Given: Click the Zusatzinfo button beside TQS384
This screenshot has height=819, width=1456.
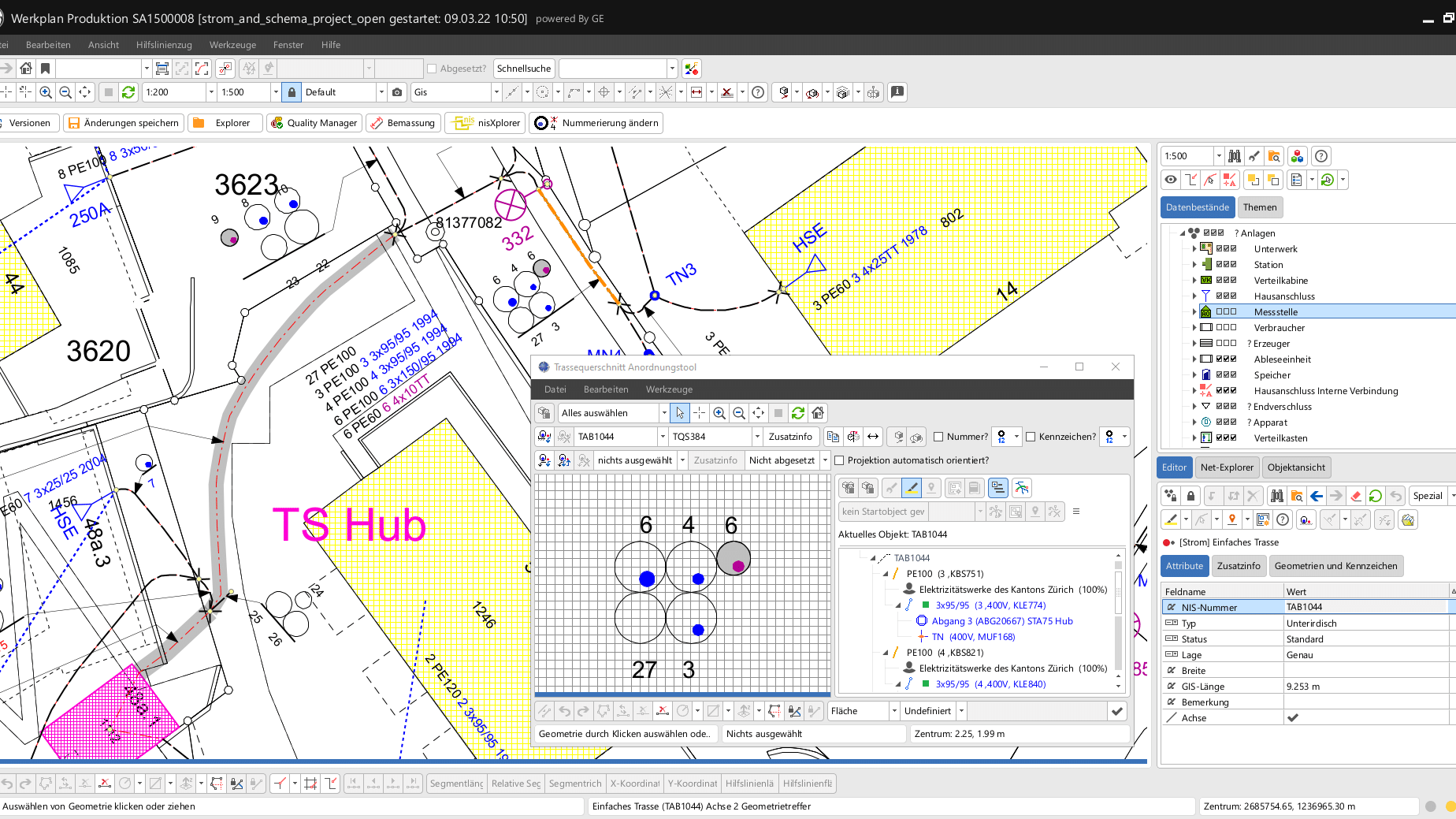Looking at the screenshot, I should pos(790,437).
